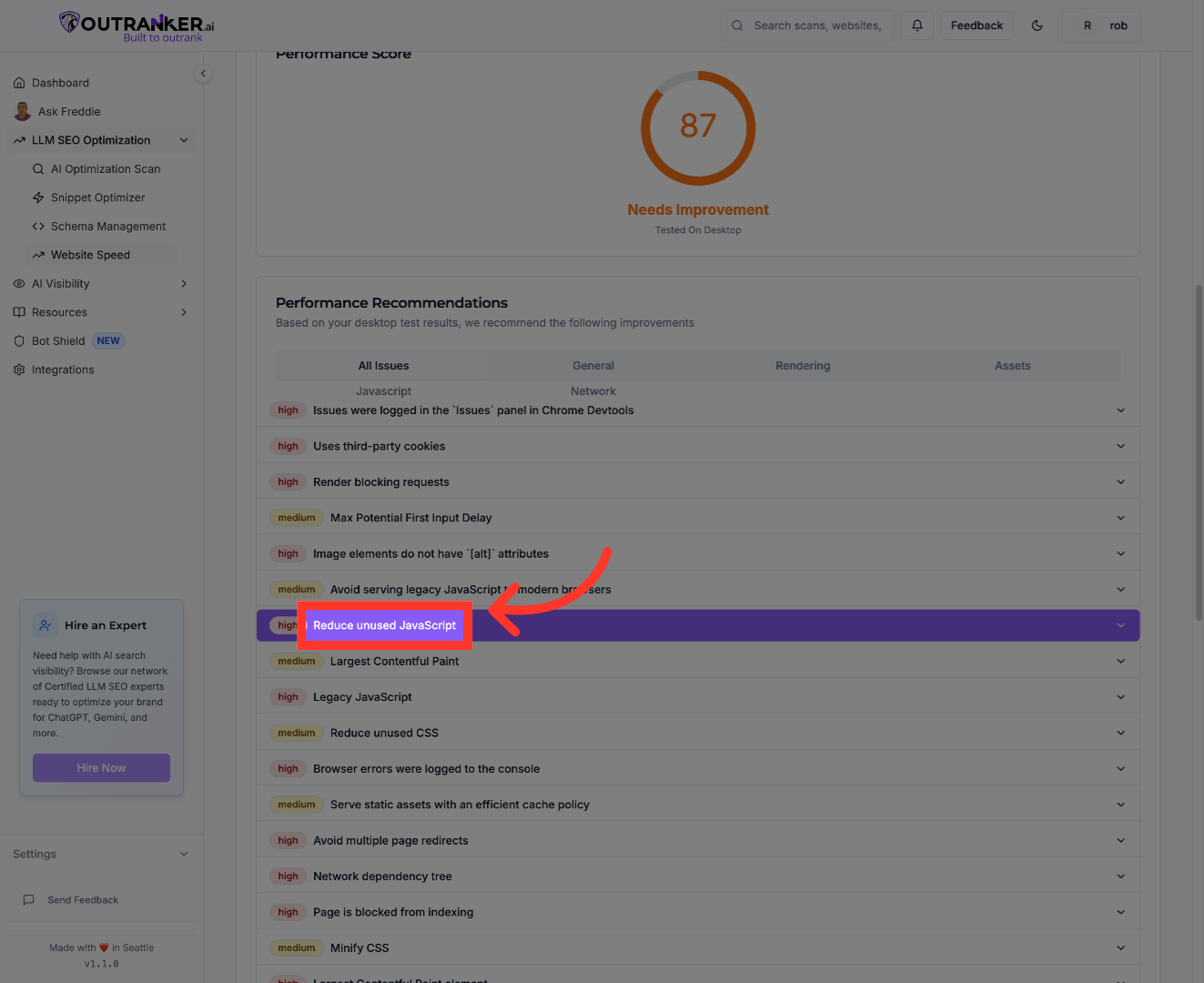The height and width of the screenshot is (983, 1204).
Task: Toggle dark mode moon icon
Action: click(1037, 25)
